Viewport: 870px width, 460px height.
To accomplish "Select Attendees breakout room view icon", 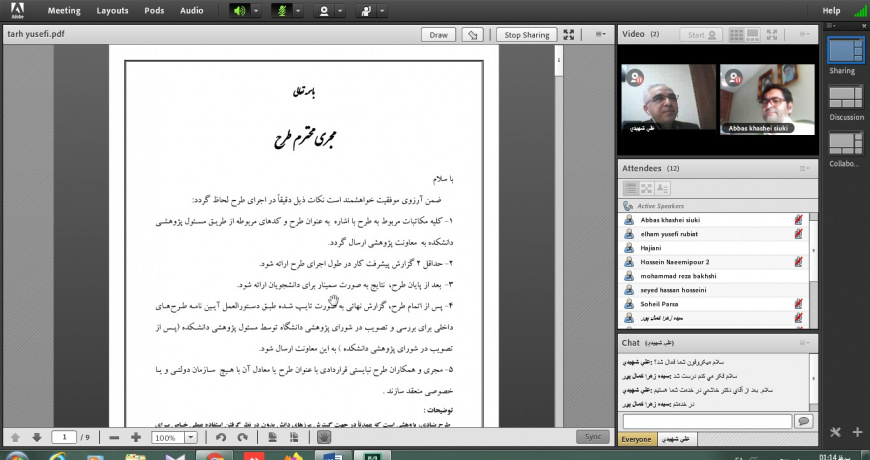I will tap(646, 188).
